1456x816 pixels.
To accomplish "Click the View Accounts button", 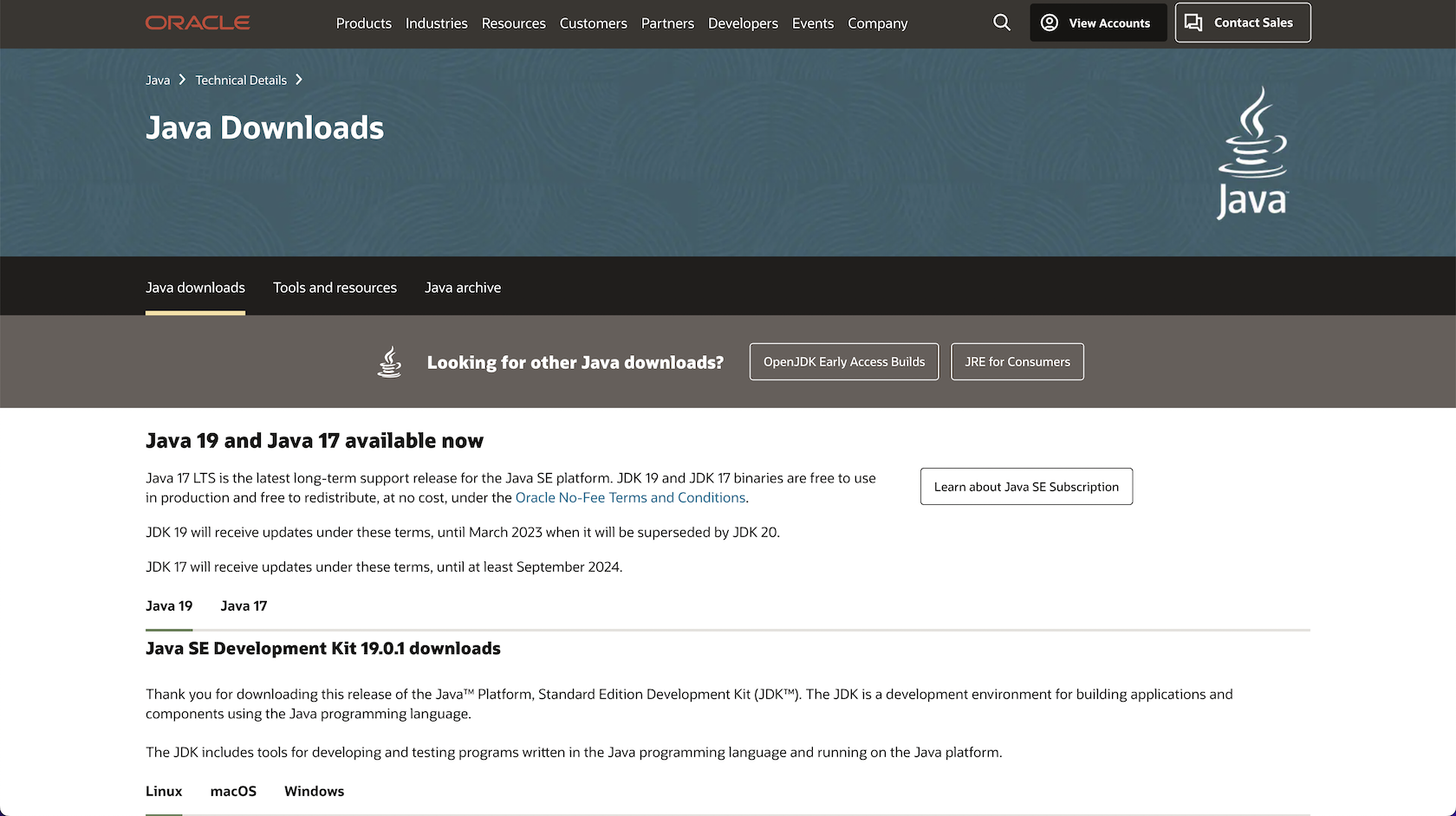I will click(x=1097, y=23).
